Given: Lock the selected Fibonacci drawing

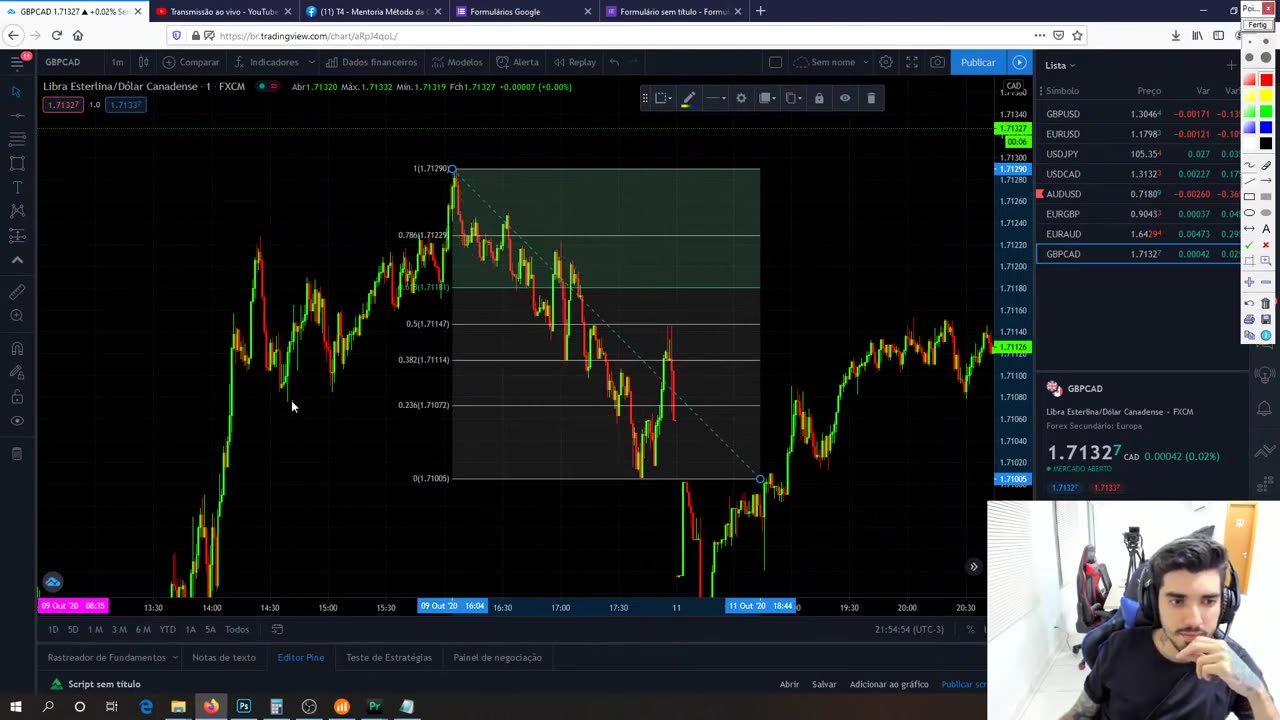Looking at the screenshot, I should click(x=819, y=98).
